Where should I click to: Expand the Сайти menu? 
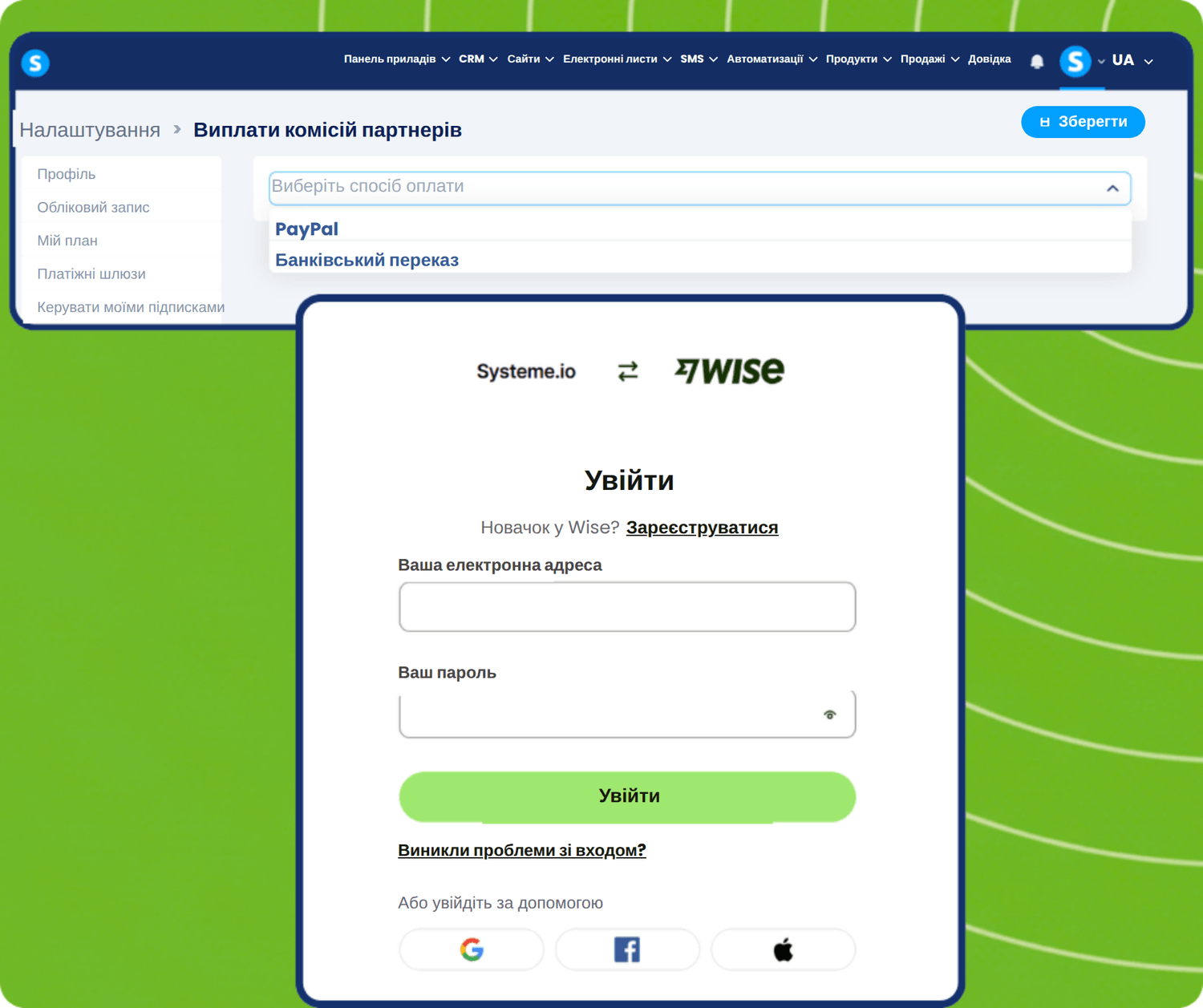point(530,59)
